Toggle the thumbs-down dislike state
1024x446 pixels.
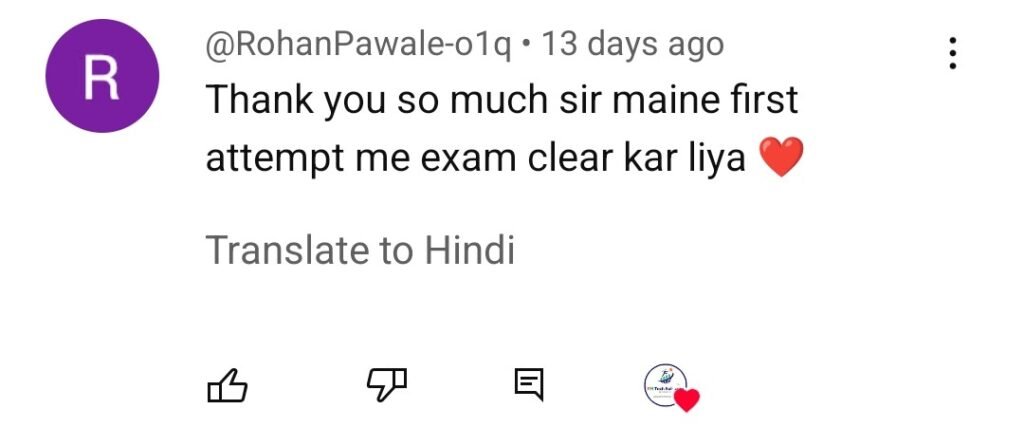click(x=386, y=385)
